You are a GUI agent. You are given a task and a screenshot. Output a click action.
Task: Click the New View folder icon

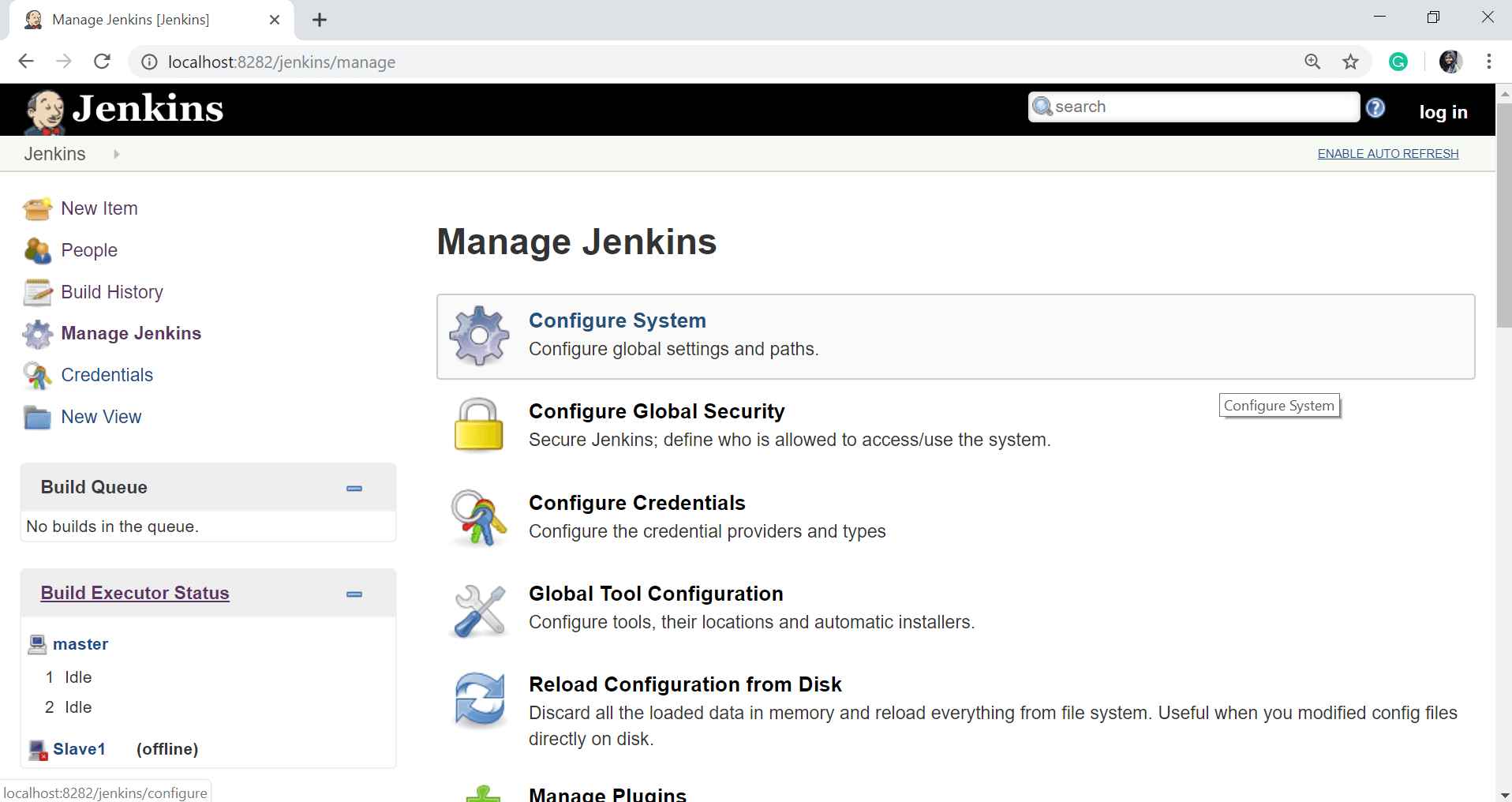pos(37,417)
